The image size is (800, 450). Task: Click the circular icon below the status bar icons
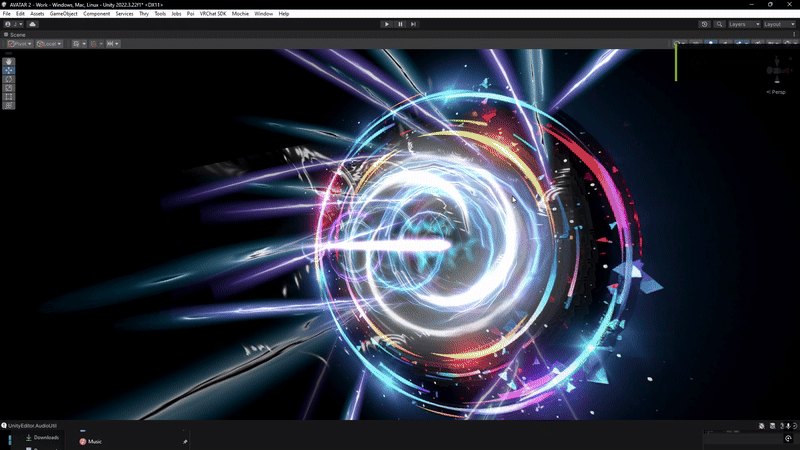click(x=788, y=438)
